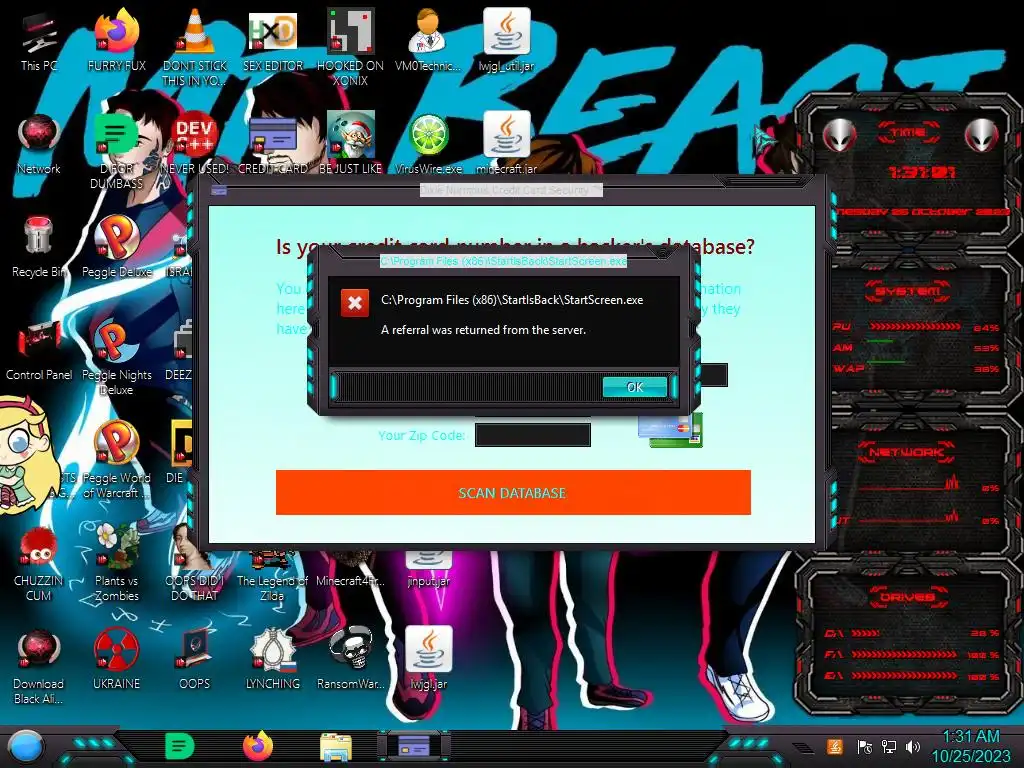Click the left alien head in TIME gadget

point(839,136)
